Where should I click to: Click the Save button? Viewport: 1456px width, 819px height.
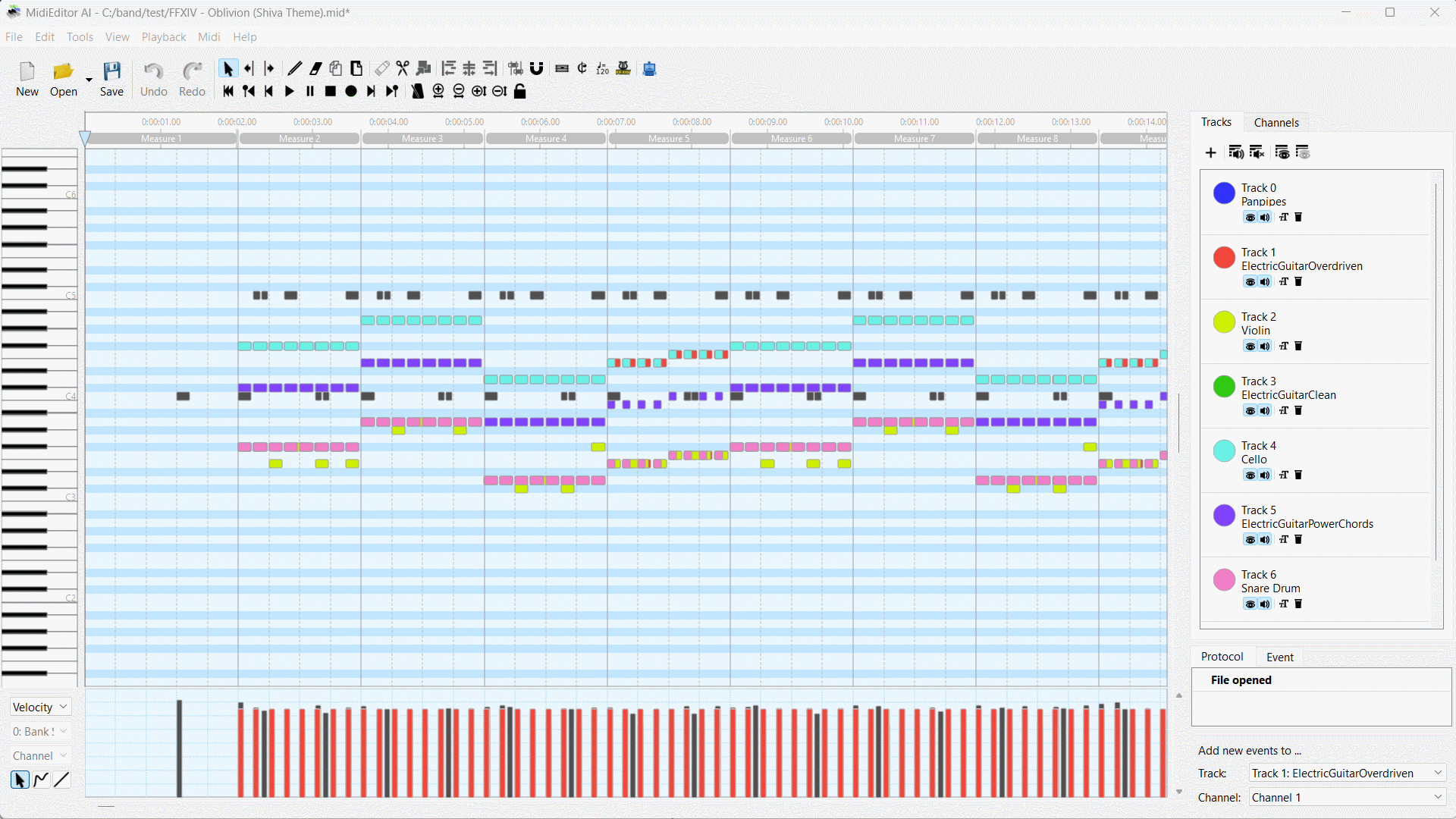click(x=111, y=80)
